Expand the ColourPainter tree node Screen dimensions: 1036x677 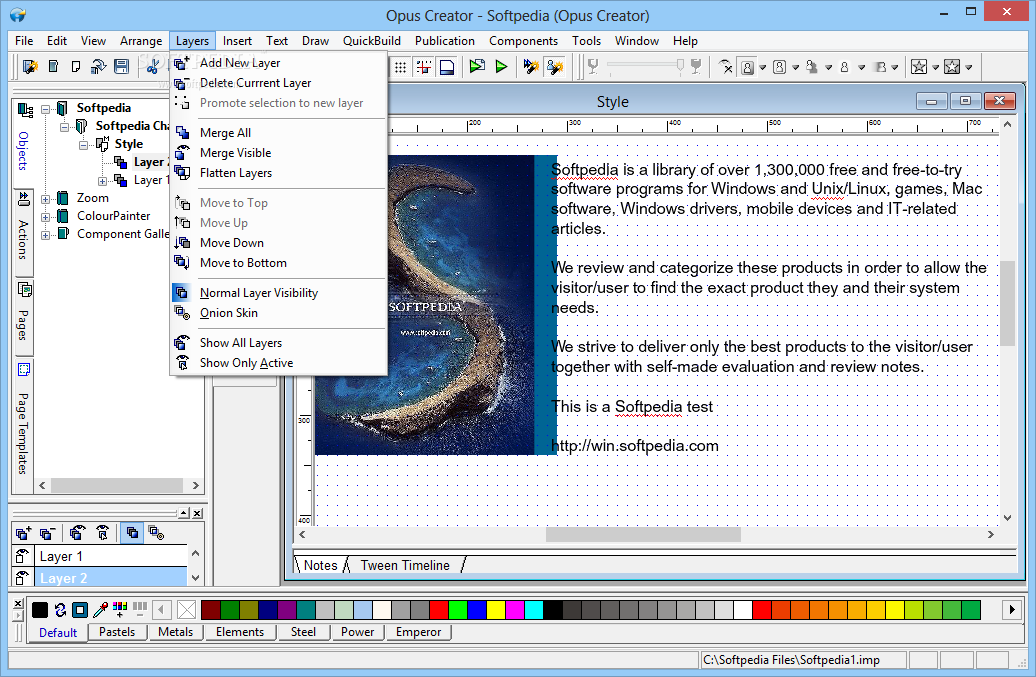tap(46, 217)
